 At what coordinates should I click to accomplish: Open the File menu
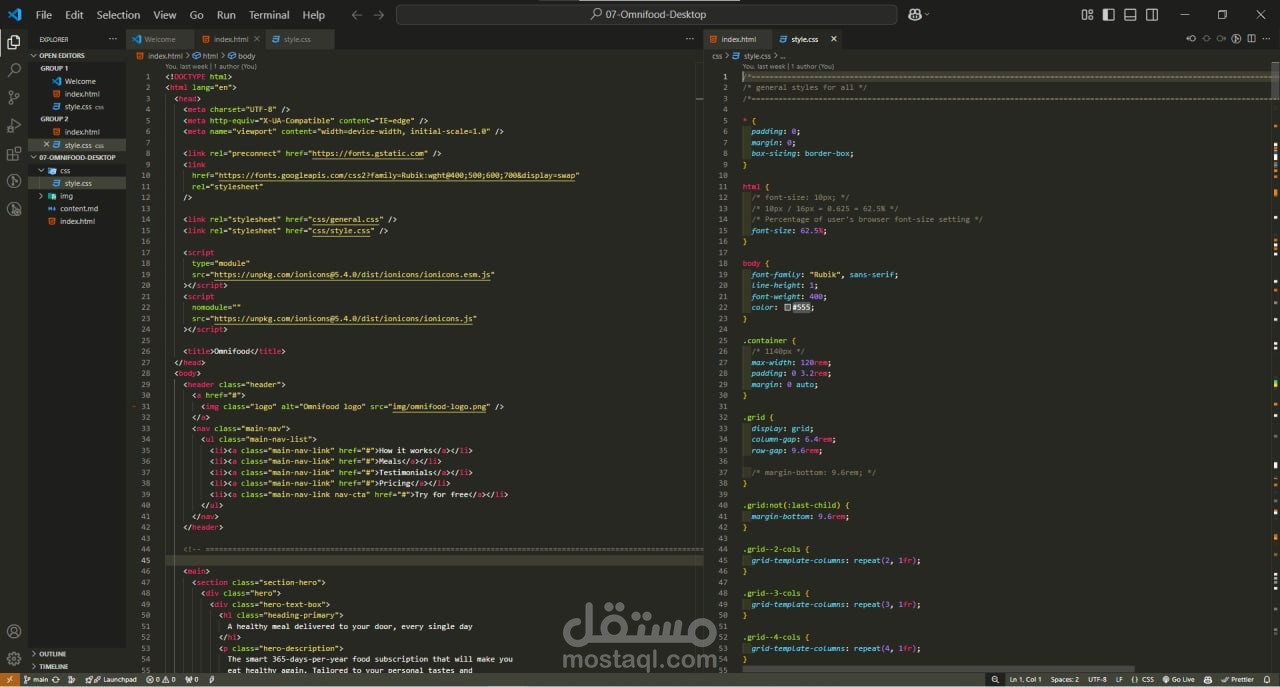point(44,15)
